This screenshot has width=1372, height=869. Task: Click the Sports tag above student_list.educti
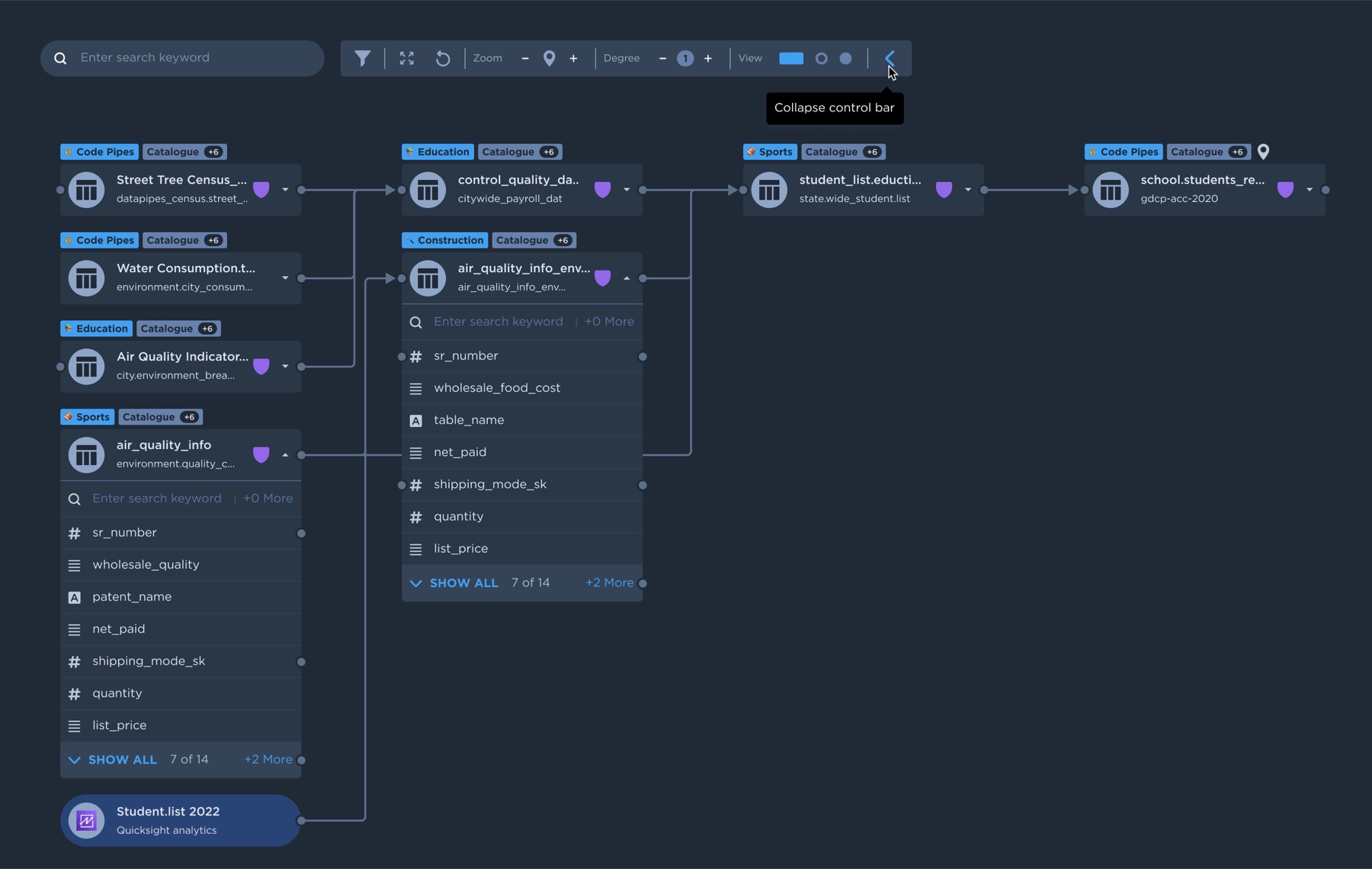coord(776,152)
